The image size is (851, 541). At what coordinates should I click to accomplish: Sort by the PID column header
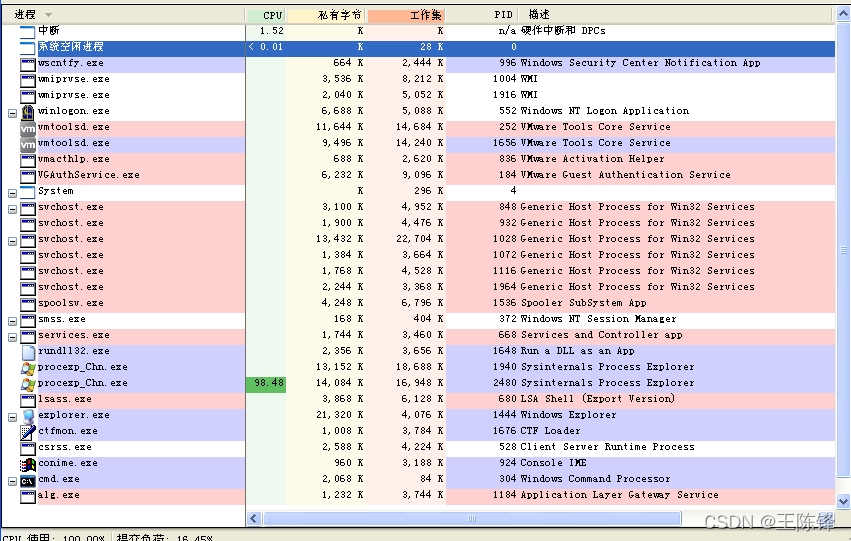482,15
